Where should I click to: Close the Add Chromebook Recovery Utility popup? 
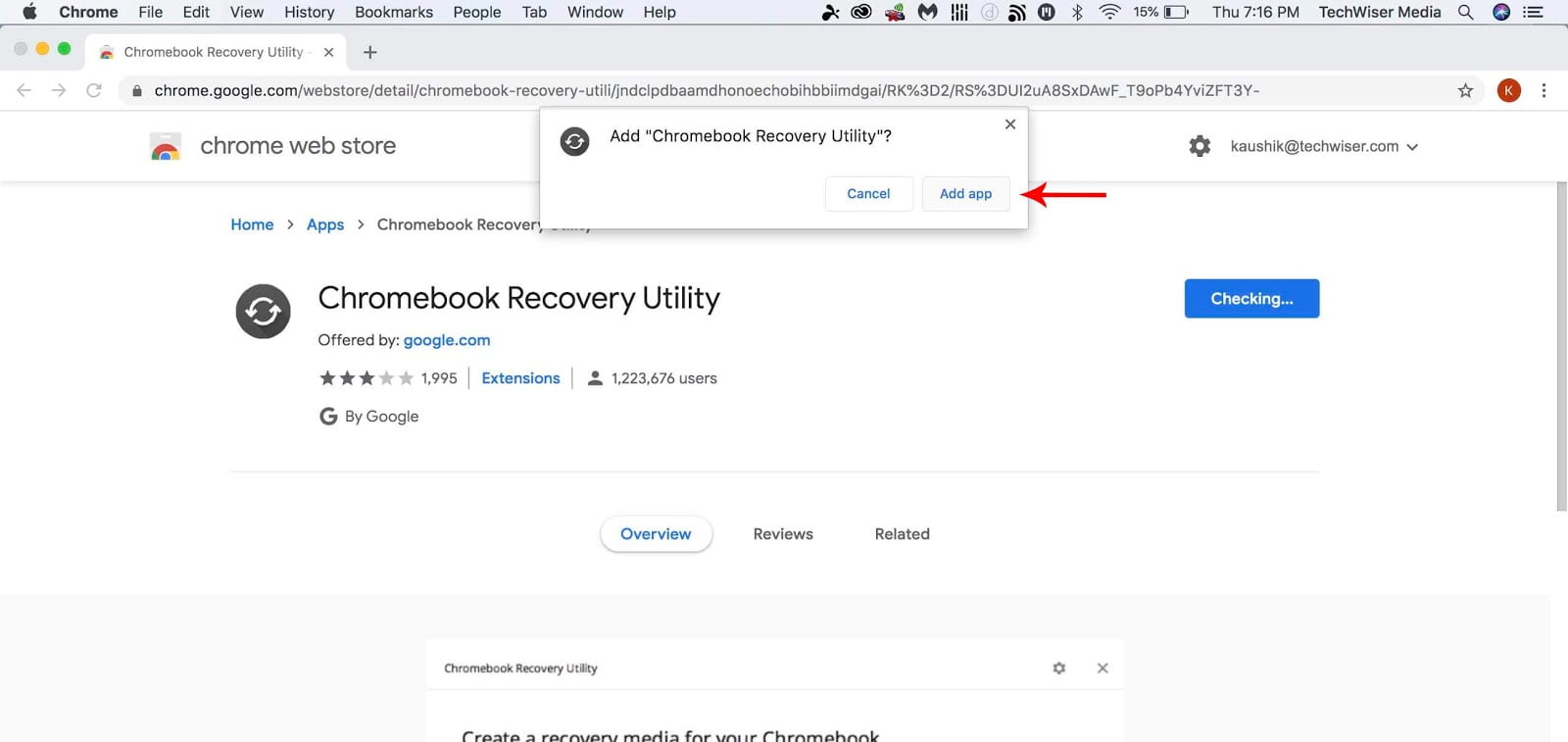click(x=1010, y=124)
